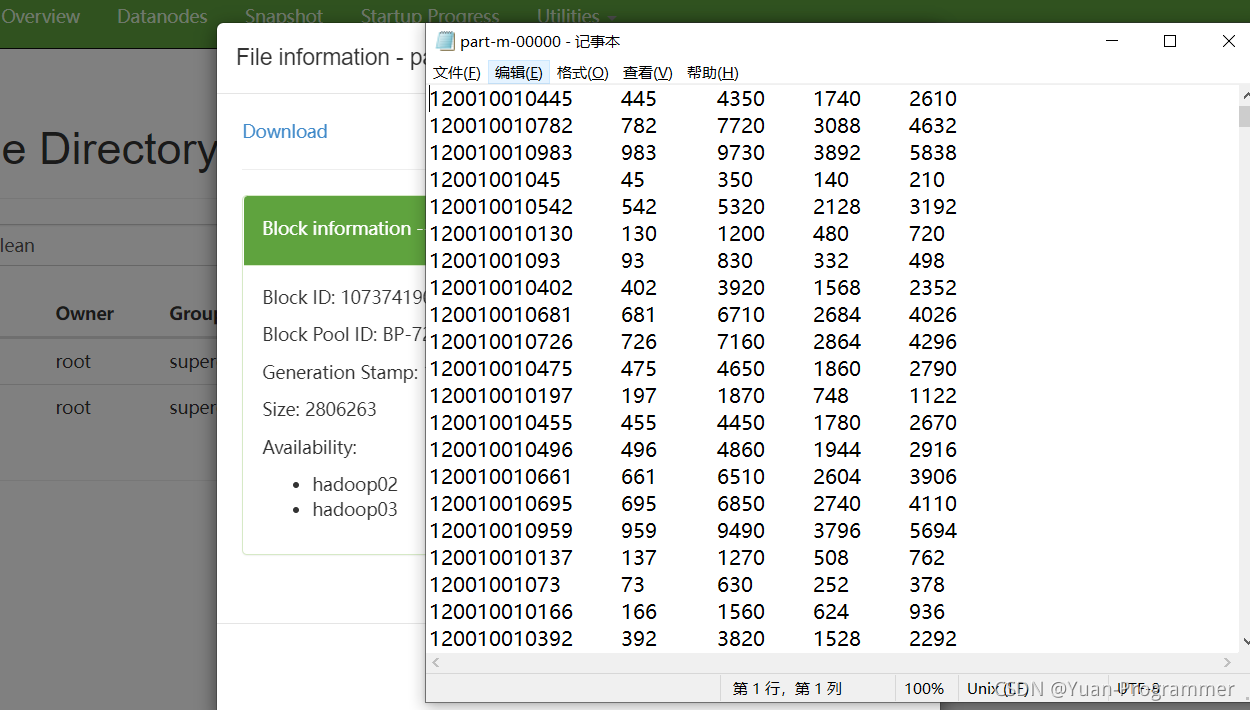The image size is (1250, 710).
Task: Click value 508 in Notepad text
Action: 831,558
